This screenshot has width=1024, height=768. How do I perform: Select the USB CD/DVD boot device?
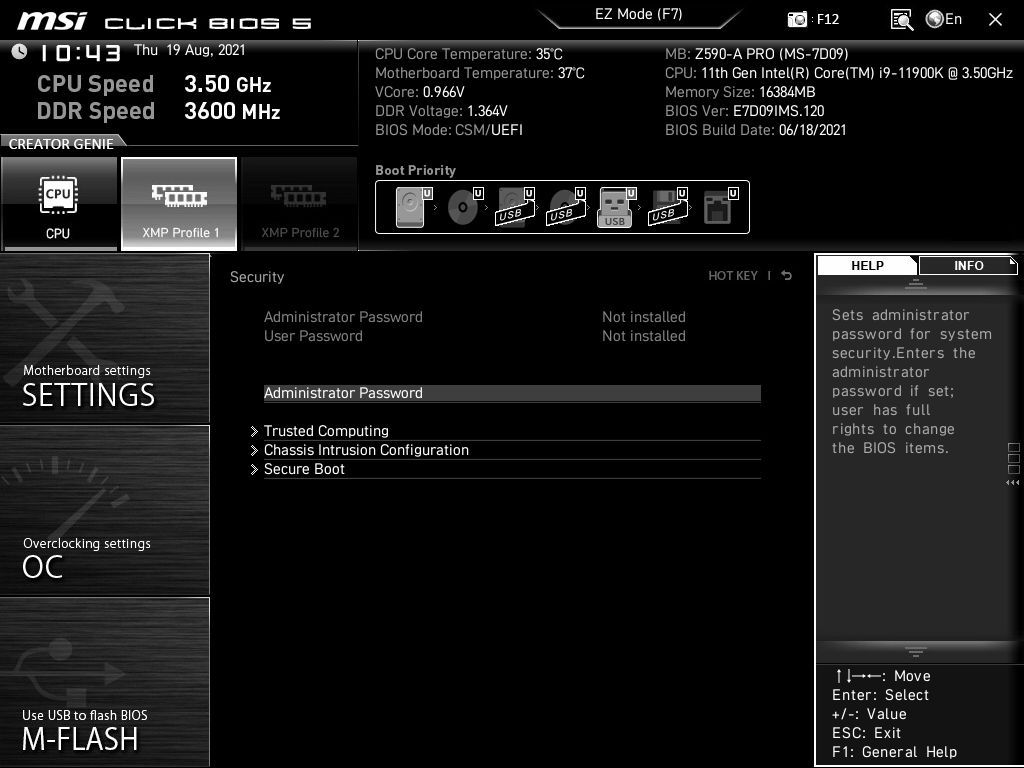click(566, 207)
